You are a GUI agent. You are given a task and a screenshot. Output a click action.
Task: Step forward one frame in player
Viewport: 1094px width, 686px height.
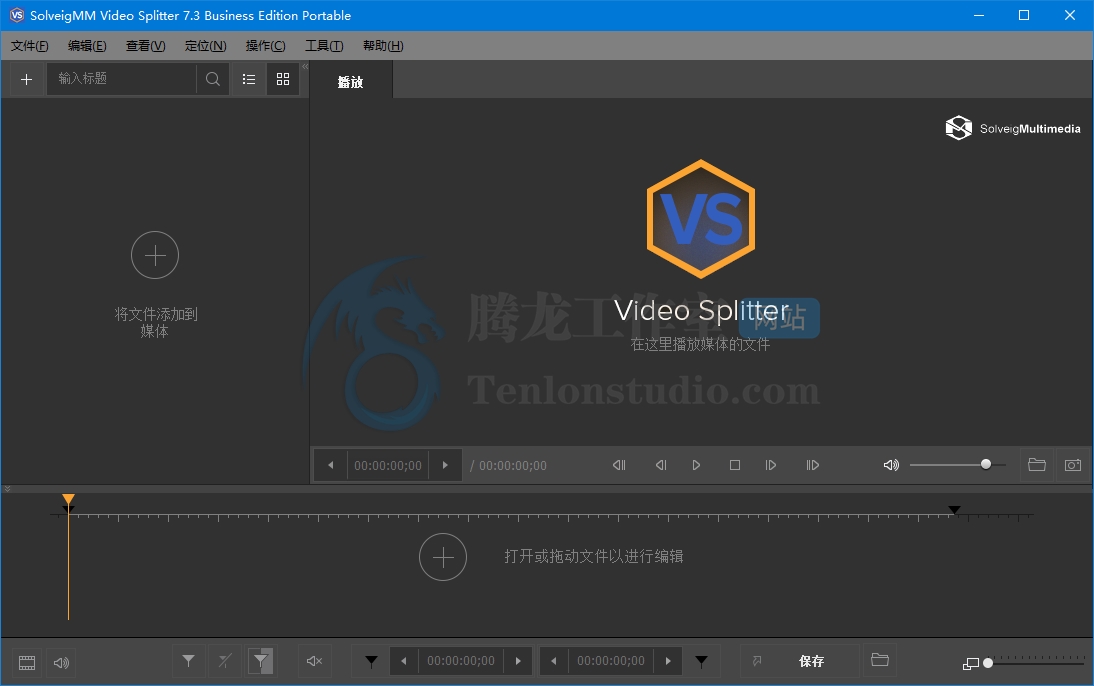[771, 465]
